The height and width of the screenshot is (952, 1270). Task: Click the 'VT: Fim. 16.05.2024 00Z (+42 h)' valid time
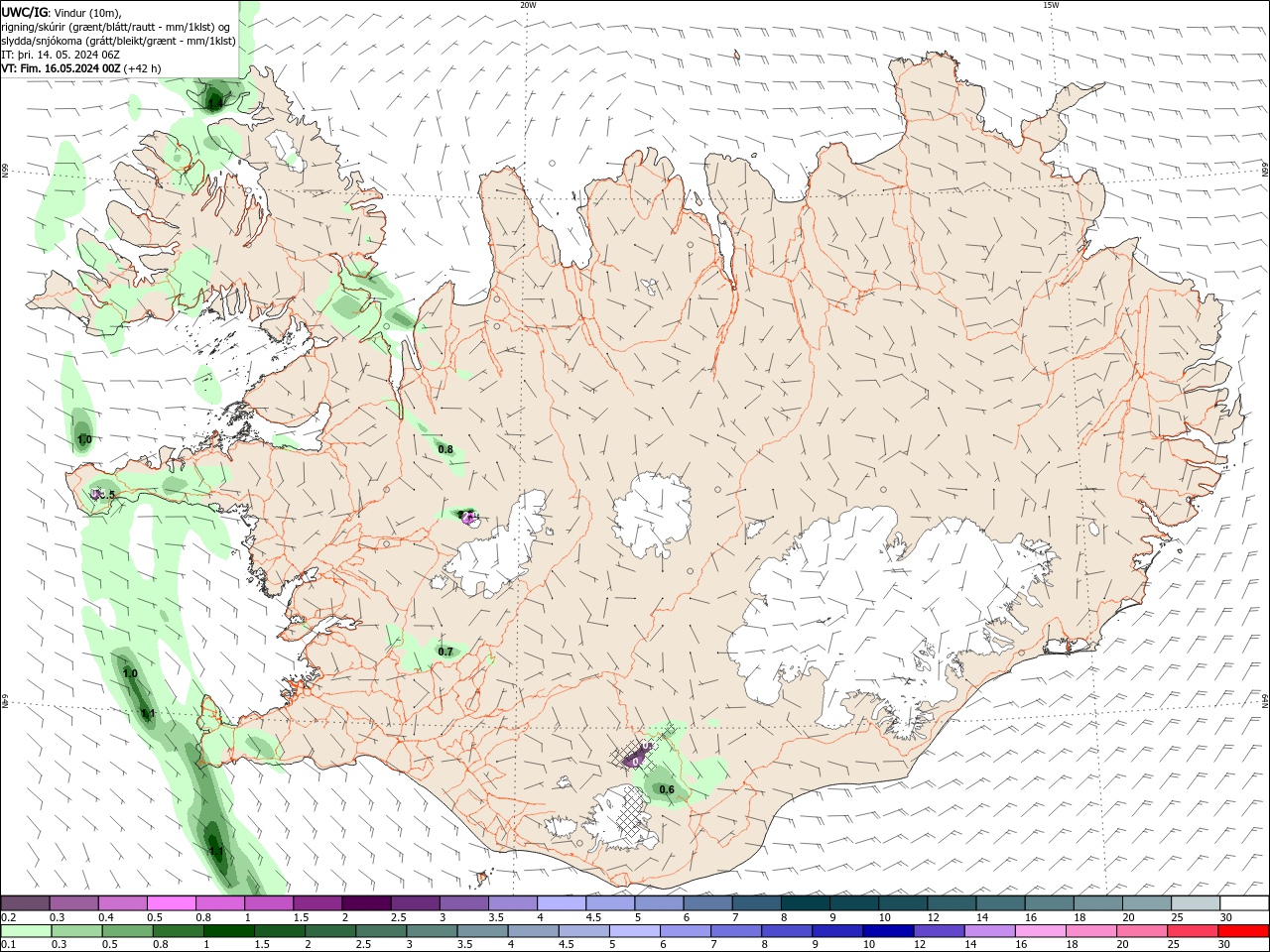81,68
